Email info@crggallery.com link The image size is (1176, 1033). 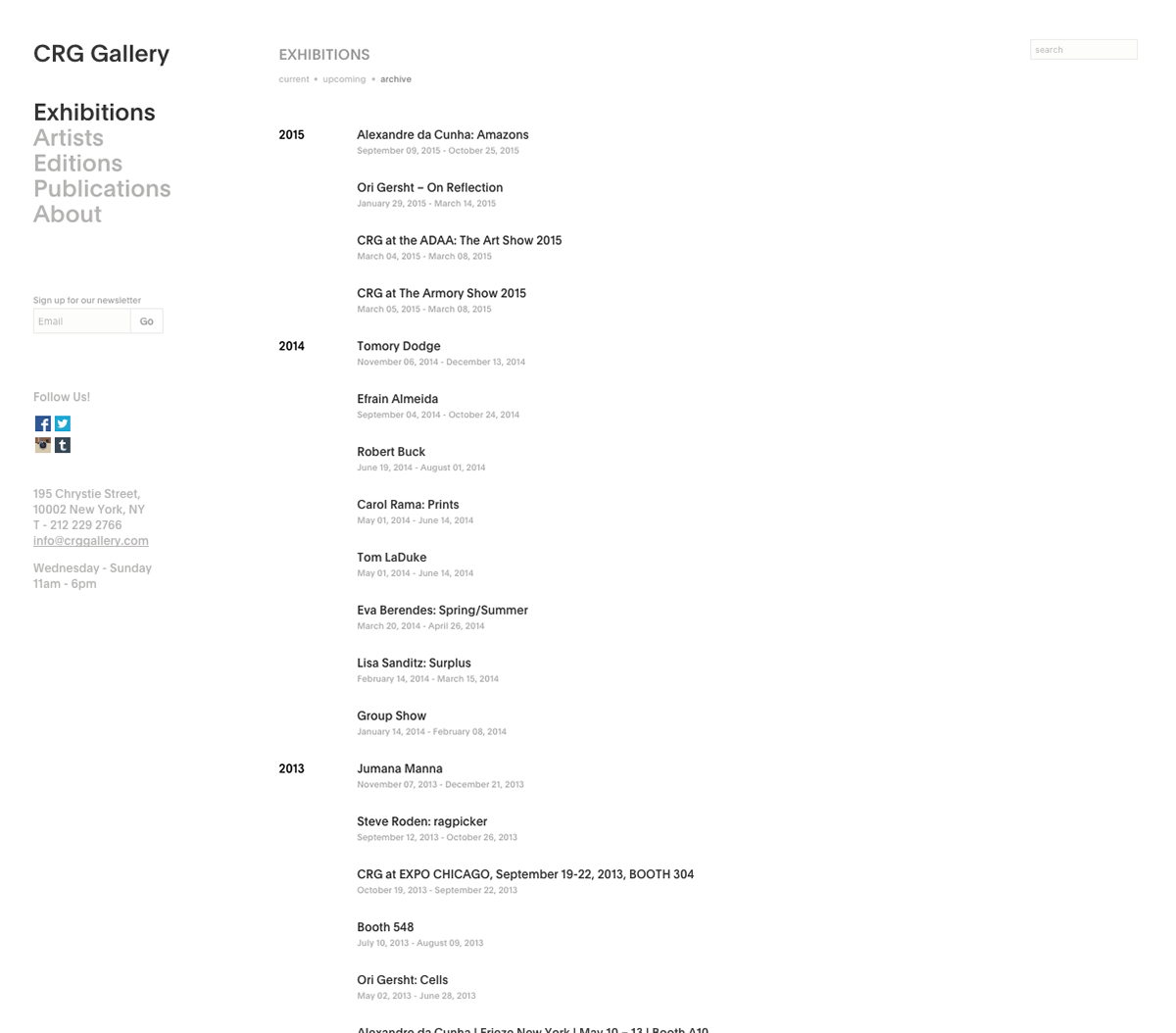(x=91, y=541)
